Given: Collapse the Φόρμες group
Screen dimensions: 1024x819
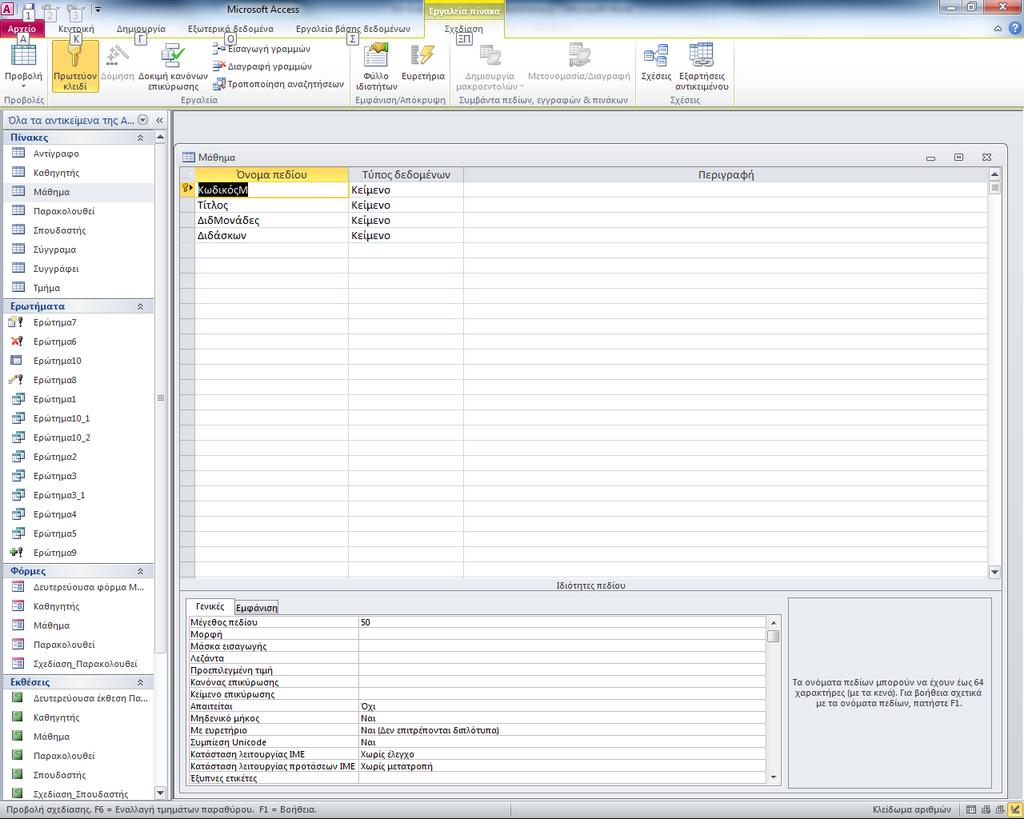Looking at the screenshot, I should pos(140,571).
